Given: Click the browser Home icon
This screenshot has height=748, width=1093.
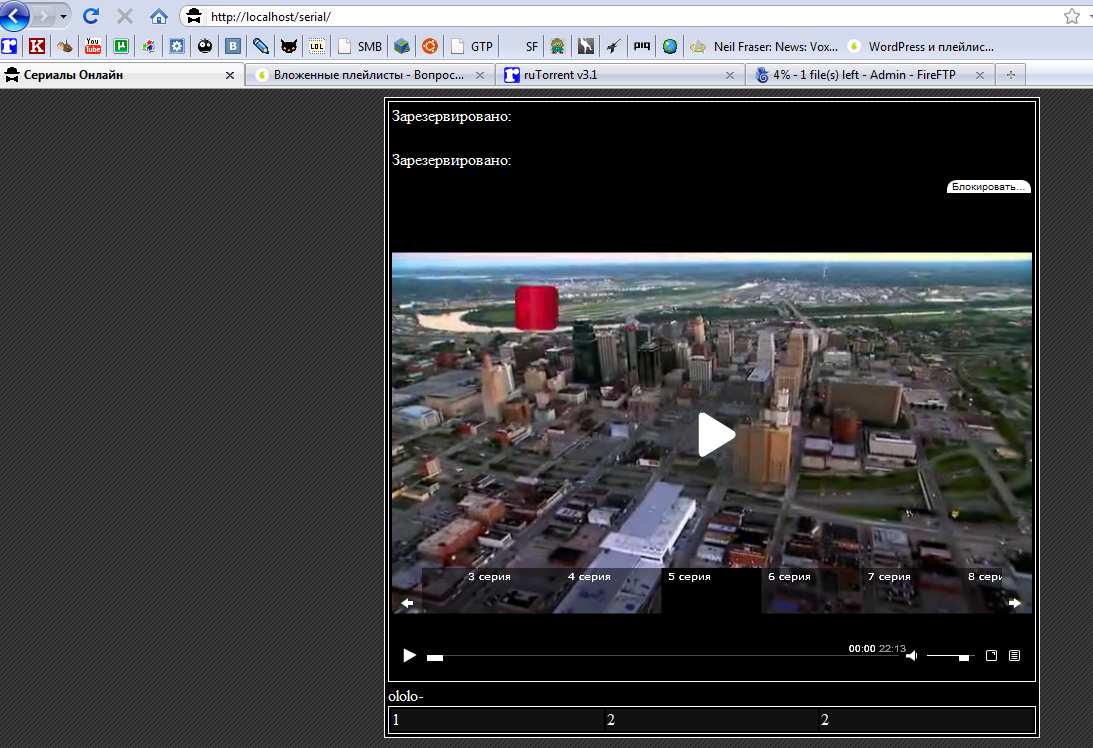Looking at the screenshot, I should tap(158, 16).
